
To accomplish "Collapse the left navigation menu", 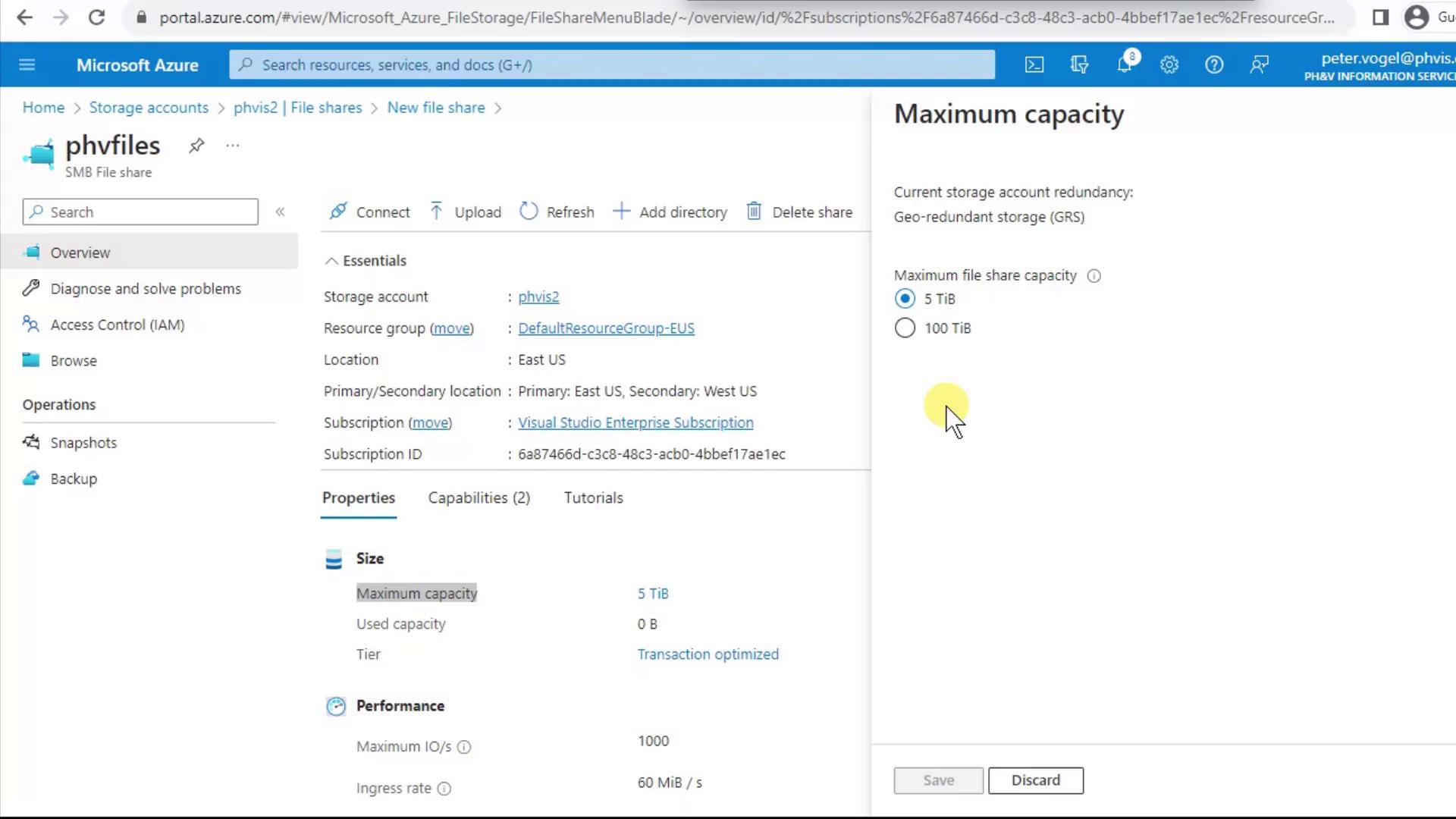I will (x=280, y=212).
